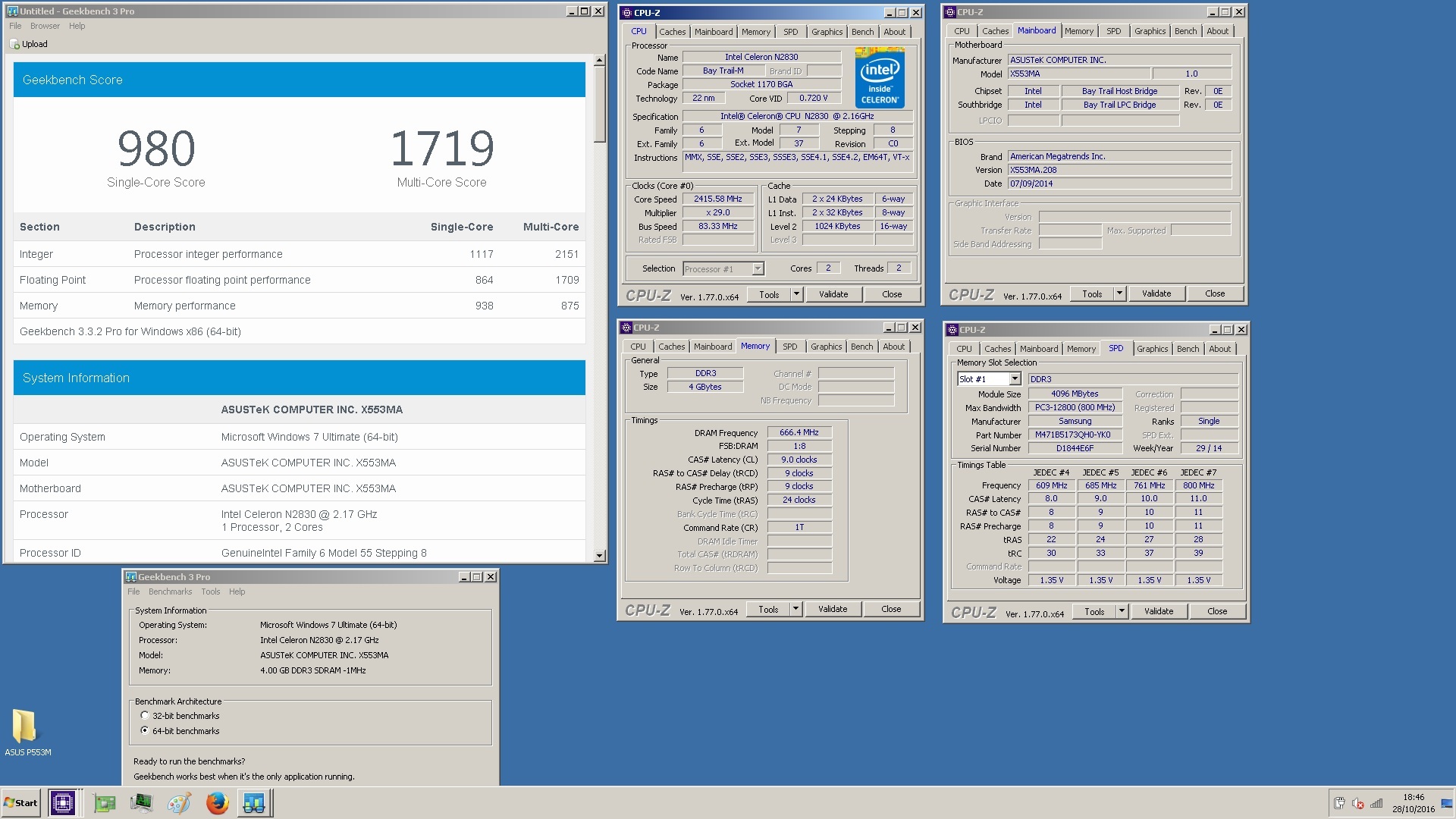Click the Name field Intel Celeron N2830
This screenshot has height=819, width=1456.
pos(761,57)
